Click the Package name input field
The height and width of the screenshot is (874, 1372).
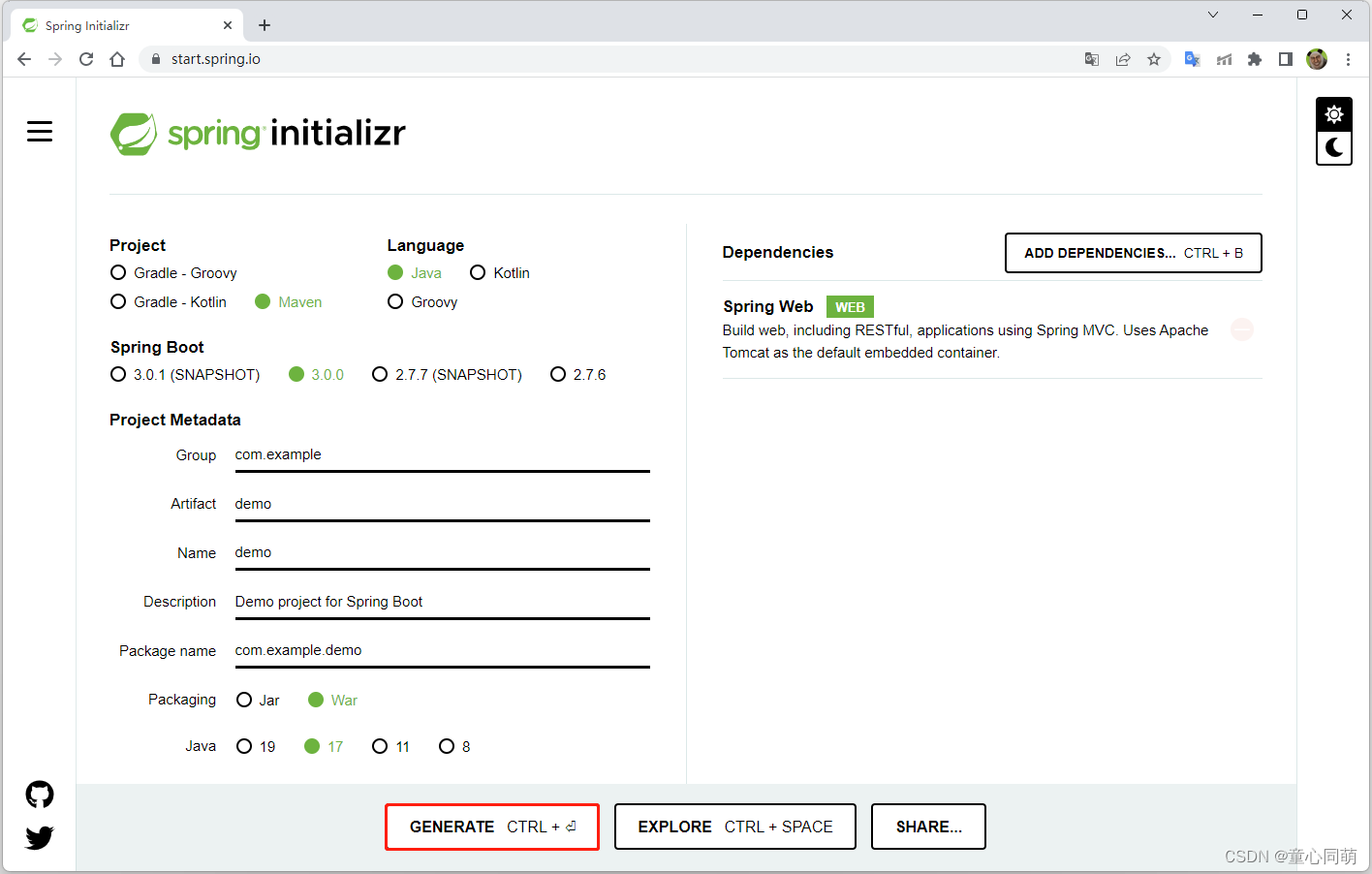pos(442,650)
